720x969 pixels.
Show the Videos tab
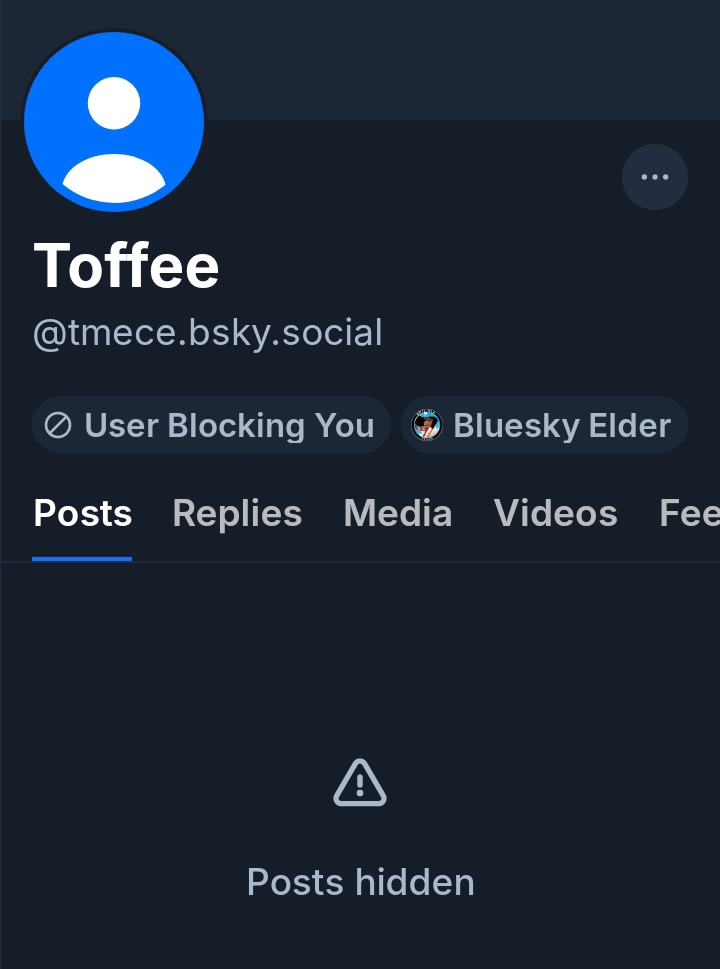556,513
